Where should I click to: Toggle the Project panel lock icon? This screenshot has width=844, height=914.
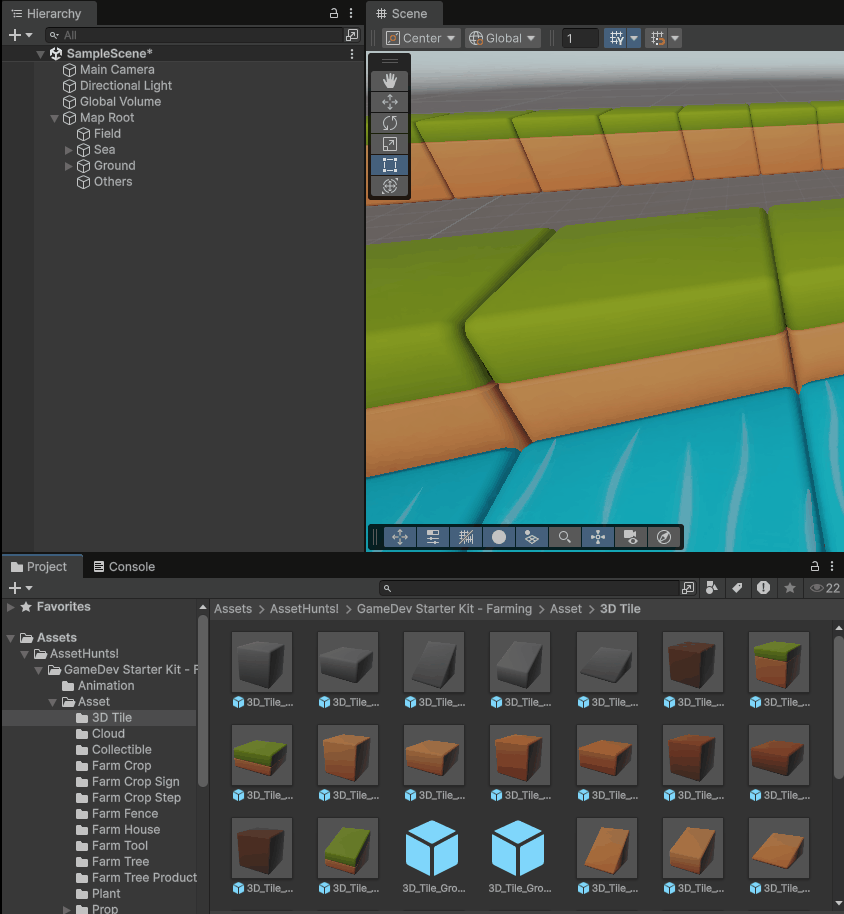[815, 566]
